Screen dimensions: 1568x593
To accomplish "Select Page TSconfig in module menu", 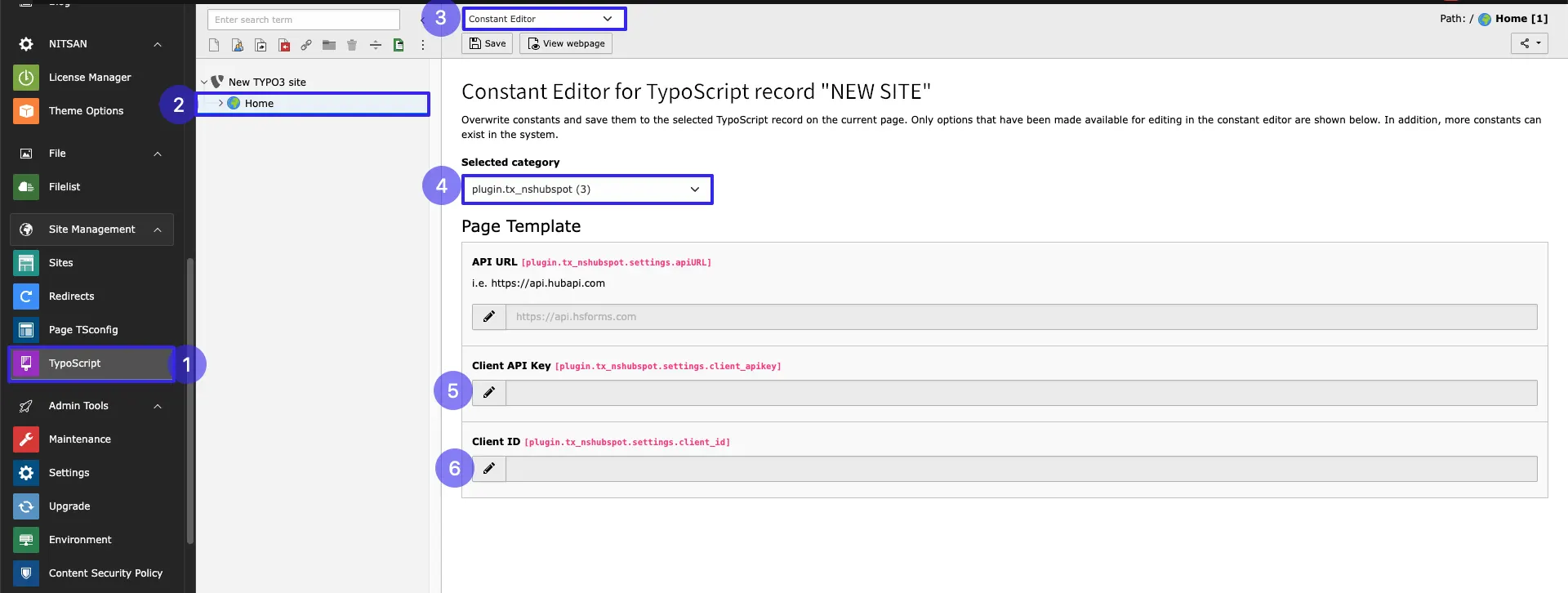I will coord(83,330).
